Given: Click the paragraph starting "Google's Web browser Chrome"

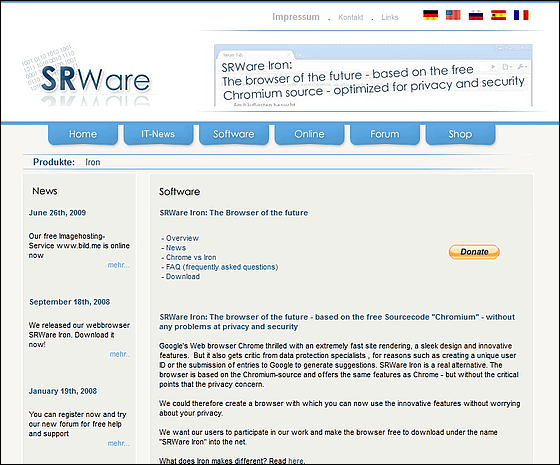Looking at the screenshot, I should [339, 365].
